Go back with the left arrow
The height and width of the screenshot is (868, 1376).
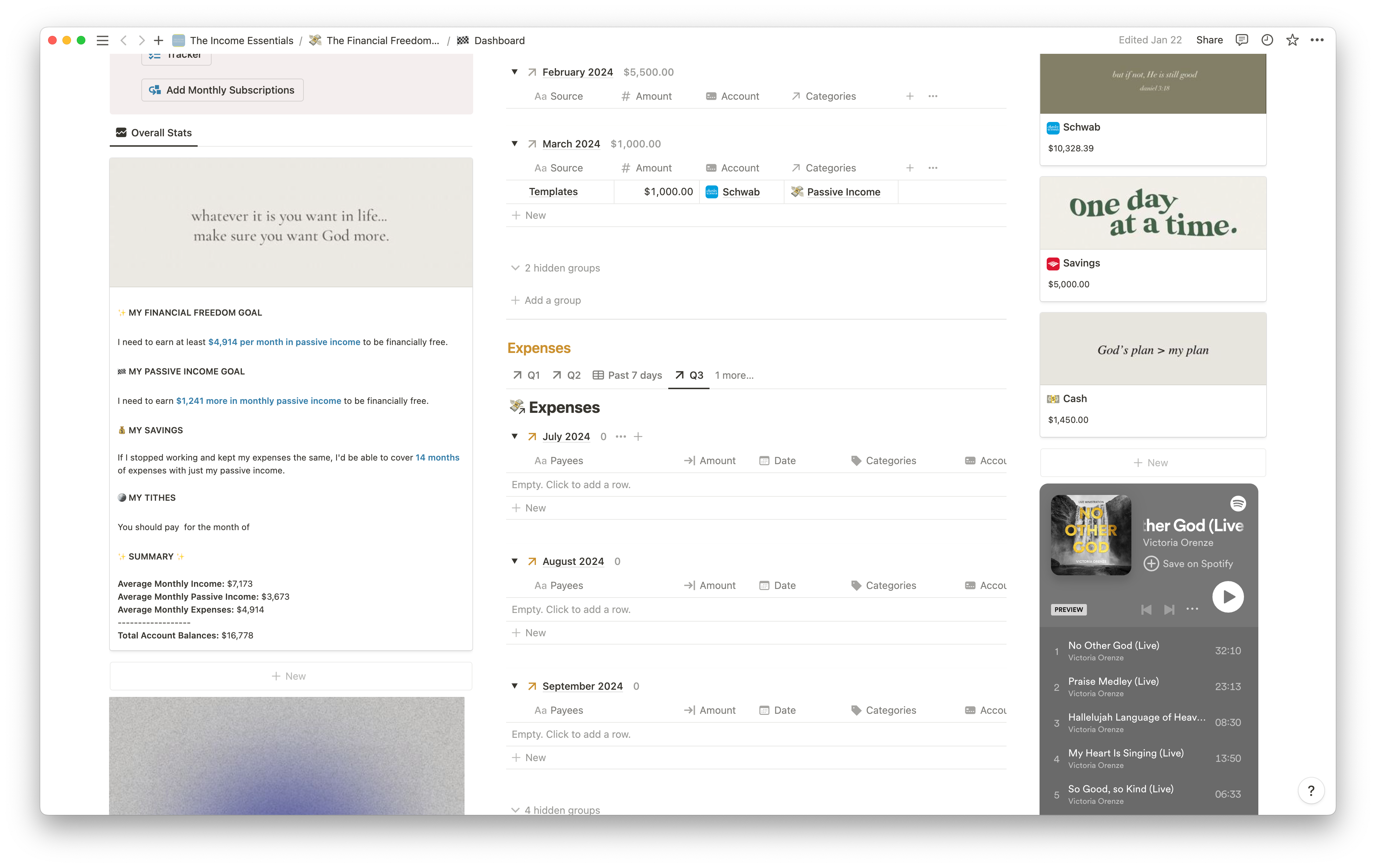(x=123, y=40)
